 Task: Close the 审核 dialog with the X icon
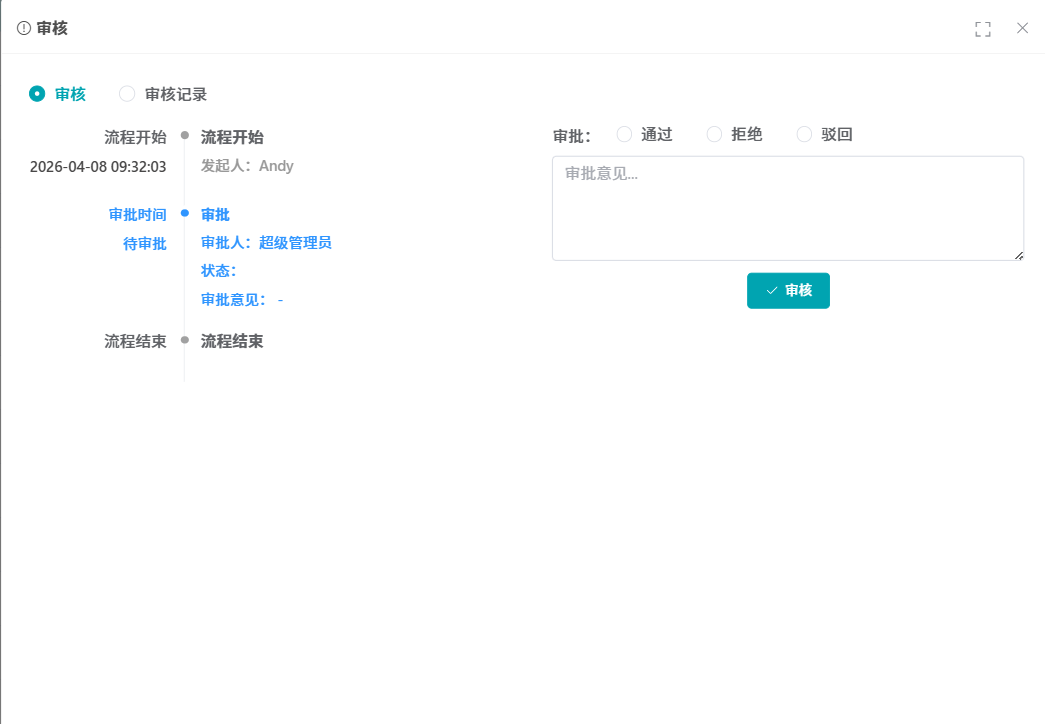coord(1022,28)
